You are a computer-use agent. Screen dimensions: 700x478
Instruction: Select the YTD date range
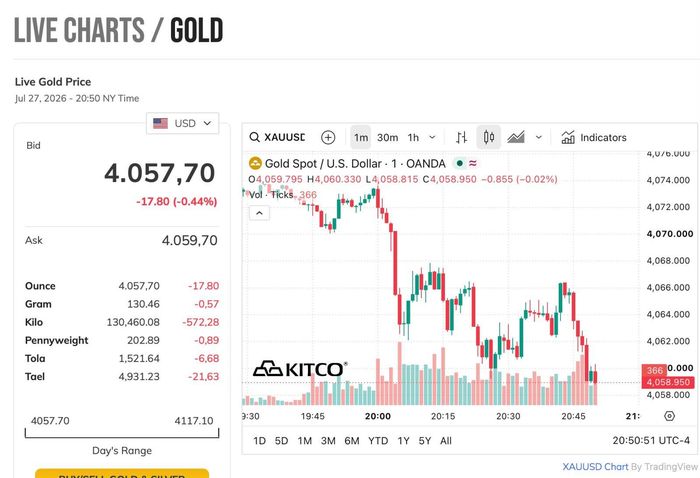click(378, 441)
